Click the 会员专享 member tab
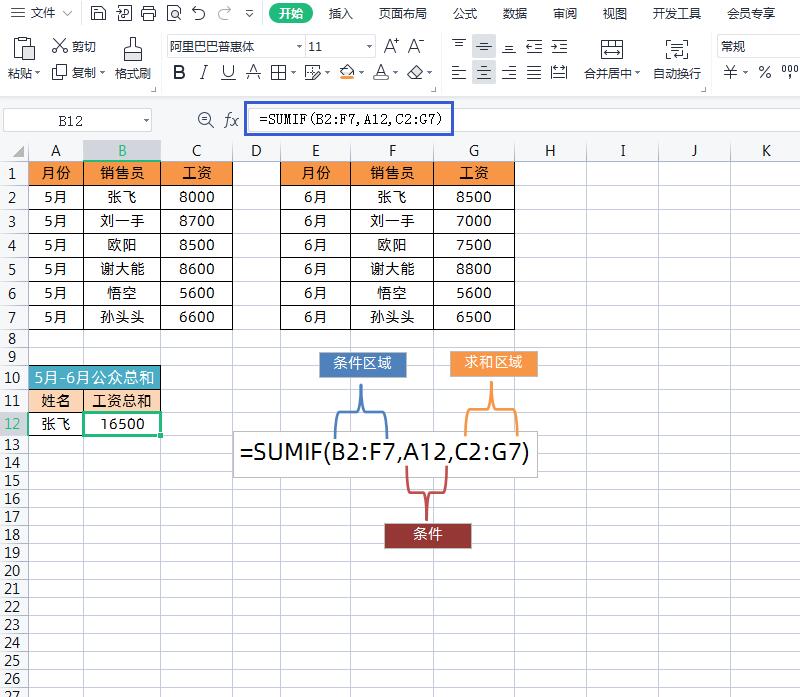 click(751, 14)
